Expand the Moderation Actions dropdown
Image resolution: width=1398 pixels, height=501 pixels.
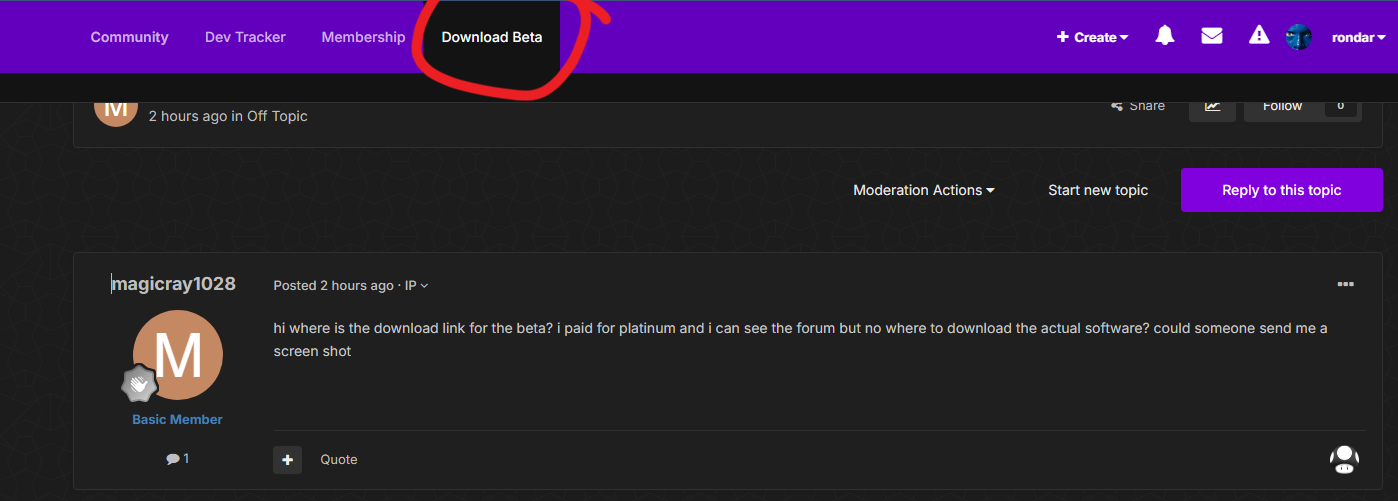tap(924, 190)
